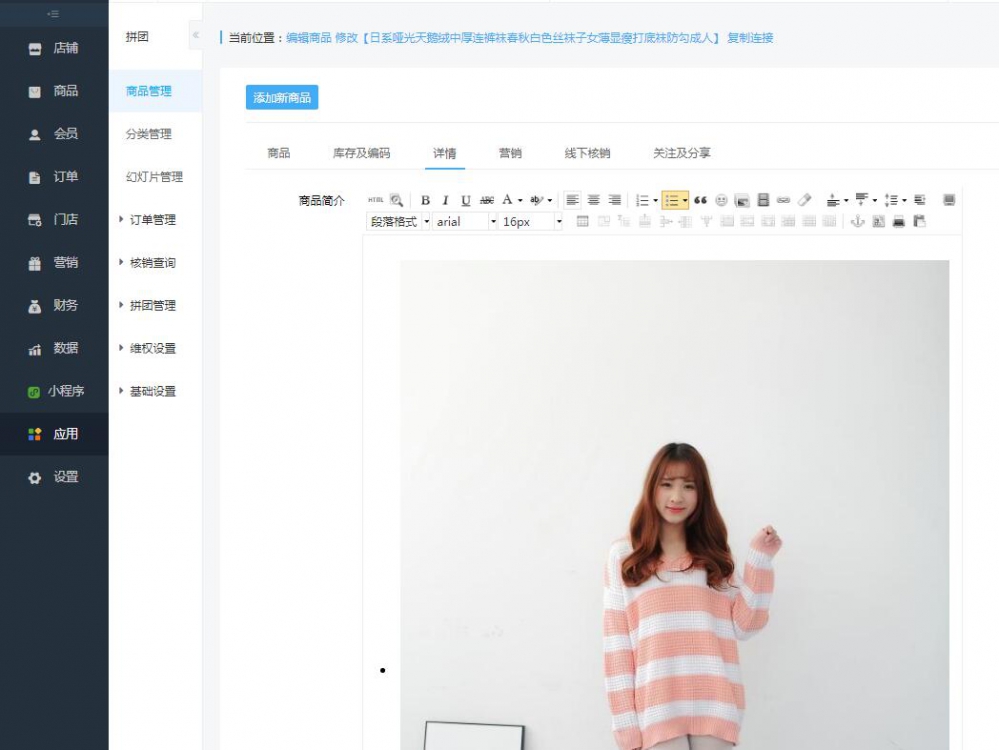Open 商品管理 in submenu

155,91
